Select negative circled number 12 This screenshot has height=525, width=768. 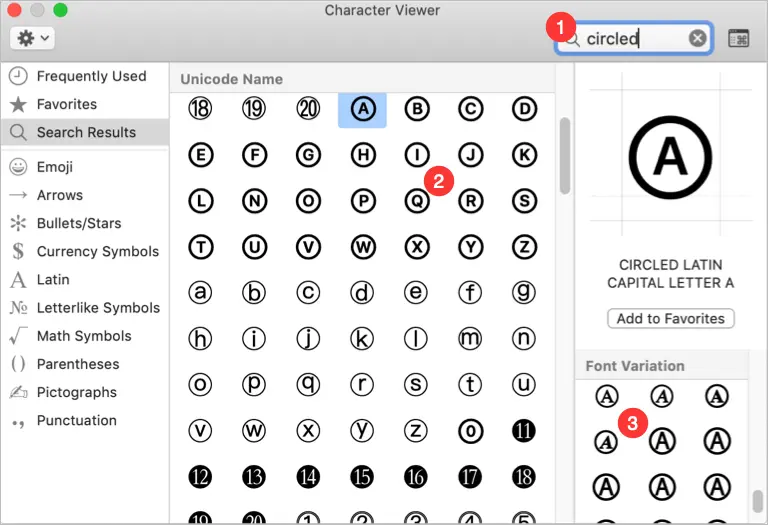(x=200, y=477)
